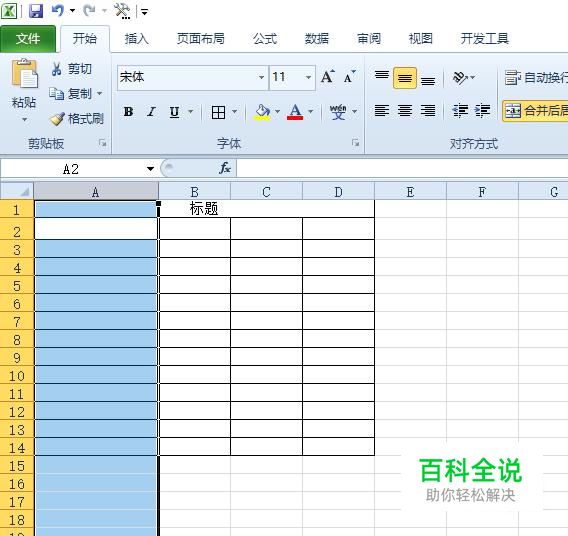
Task: Switch to the 插入 tab
Action: pyautogui.click(x=137, y=38)
